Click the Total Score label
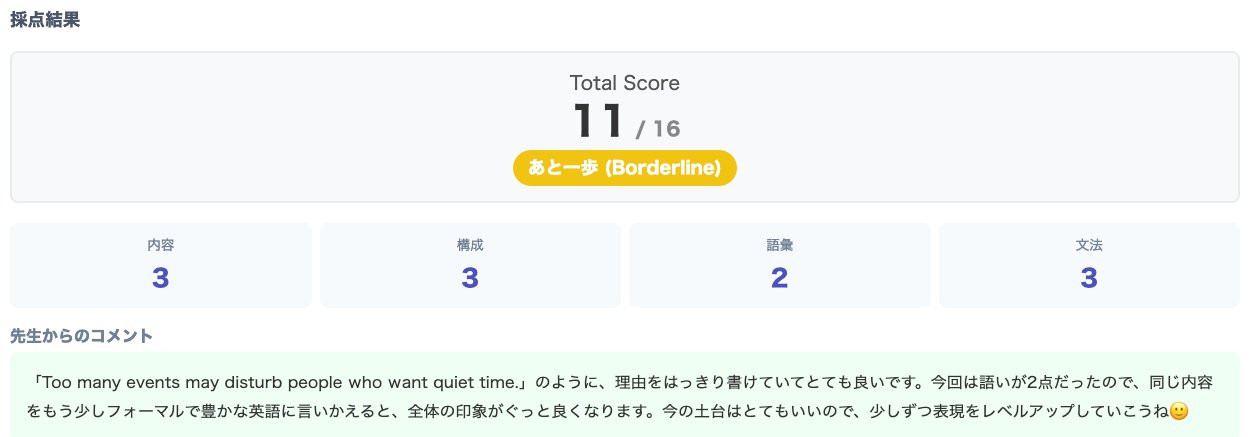 625,83
